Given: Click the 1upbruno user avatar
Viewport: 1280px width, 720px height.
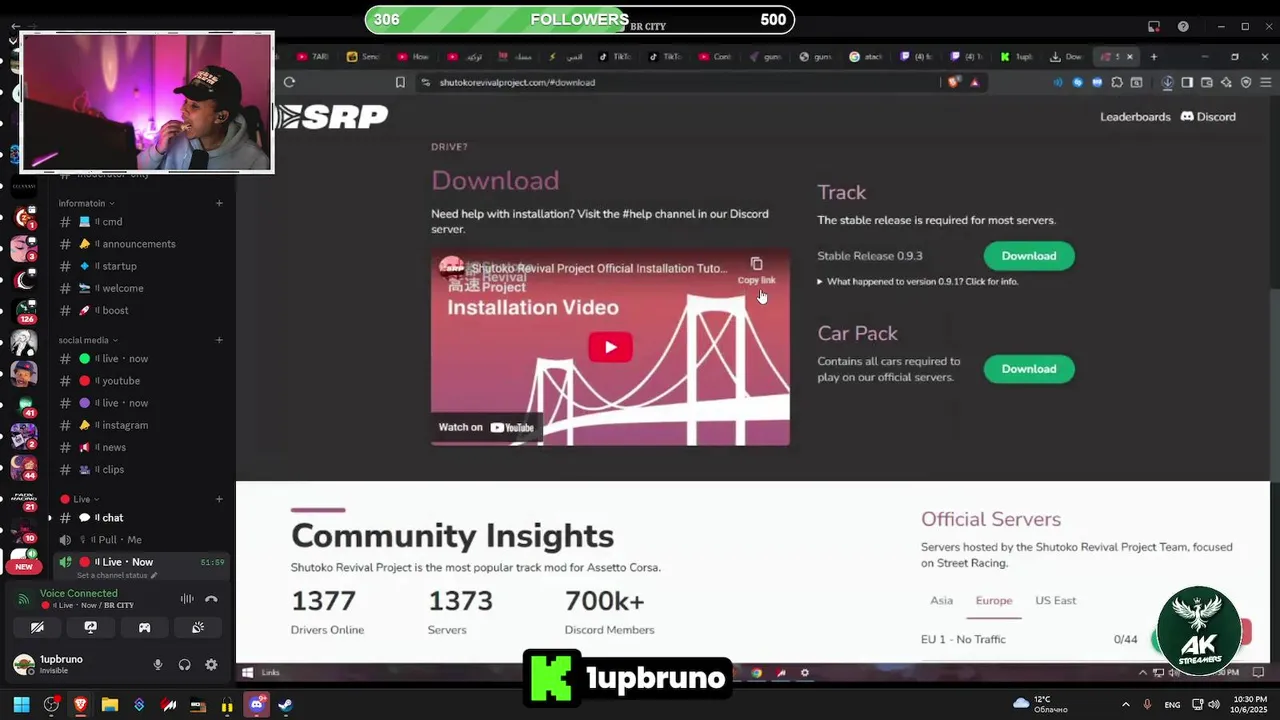Looking at the screenshot, I should [23, 665].
